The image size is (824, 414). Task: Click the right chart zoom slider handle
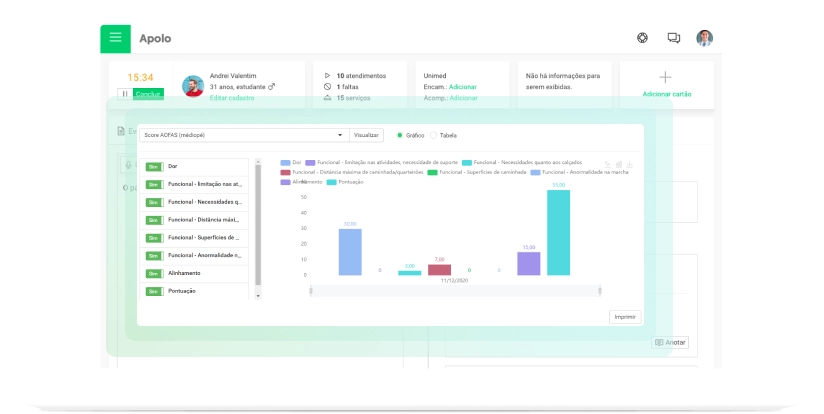point(600,291)
